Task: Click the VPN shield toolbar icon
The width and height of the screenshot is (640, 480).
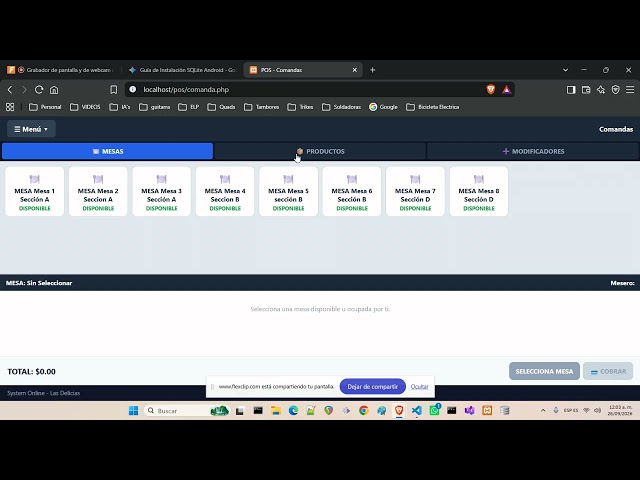Action: (616, 90)
